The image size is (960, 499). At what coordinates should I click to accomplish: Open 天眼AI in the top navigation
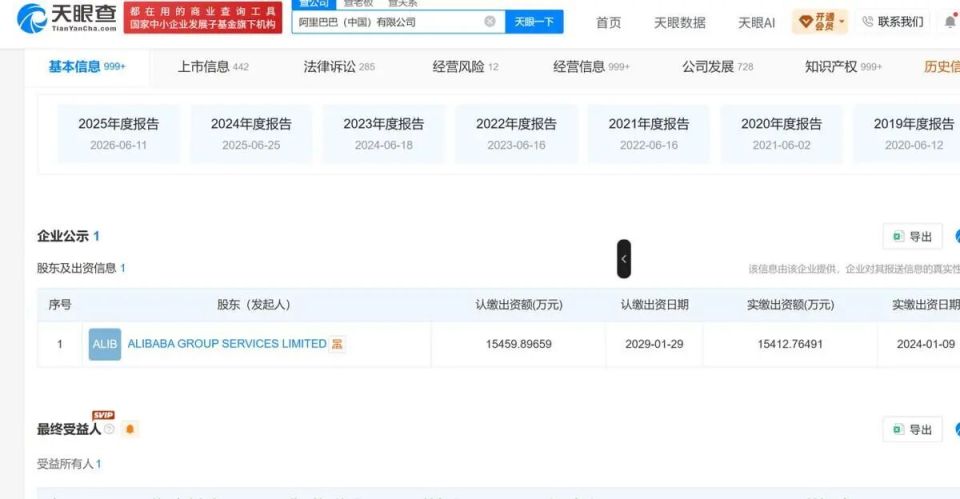point(756,23)
